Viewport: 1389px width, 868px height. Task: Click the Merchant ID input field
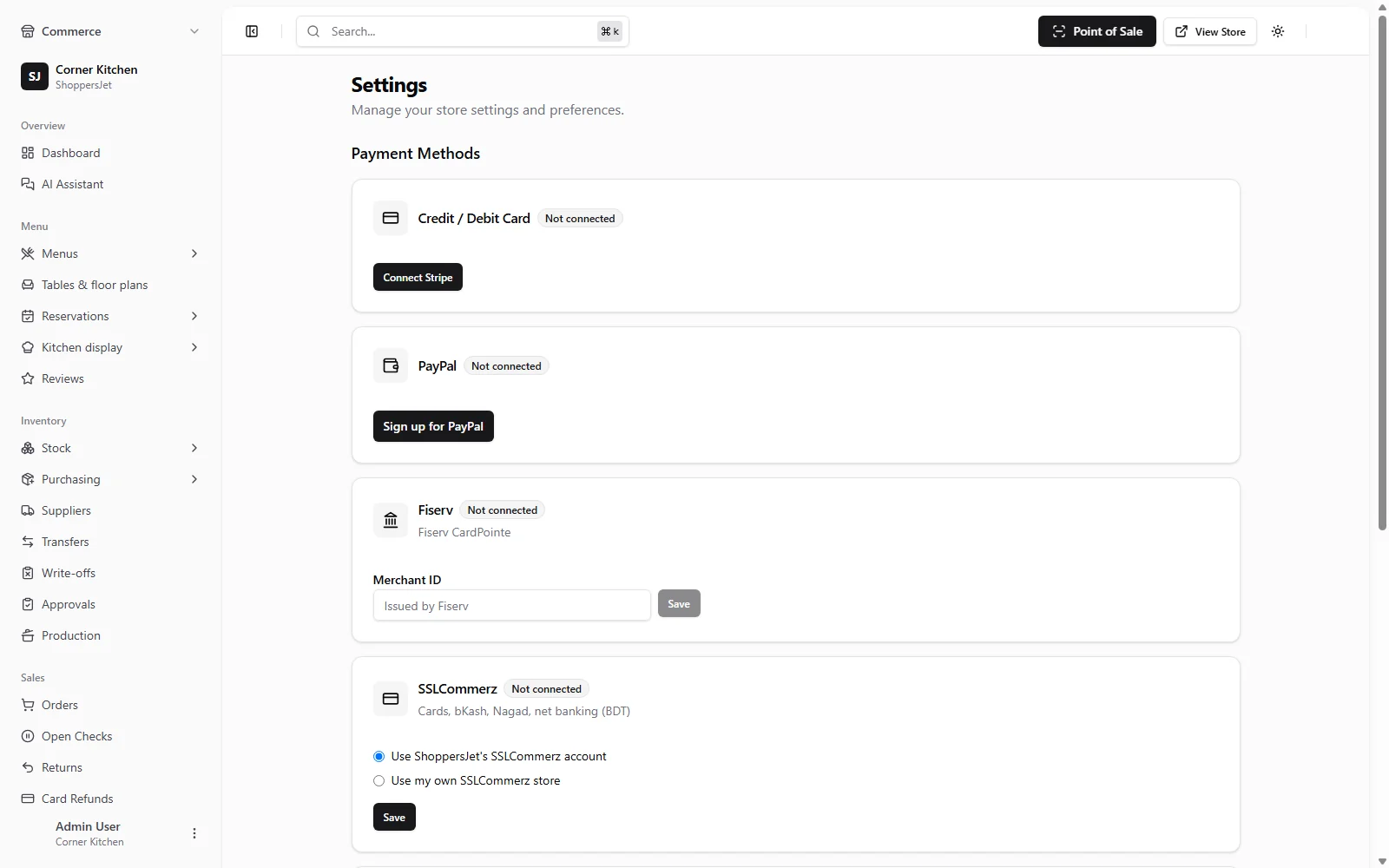pos(511,605)
